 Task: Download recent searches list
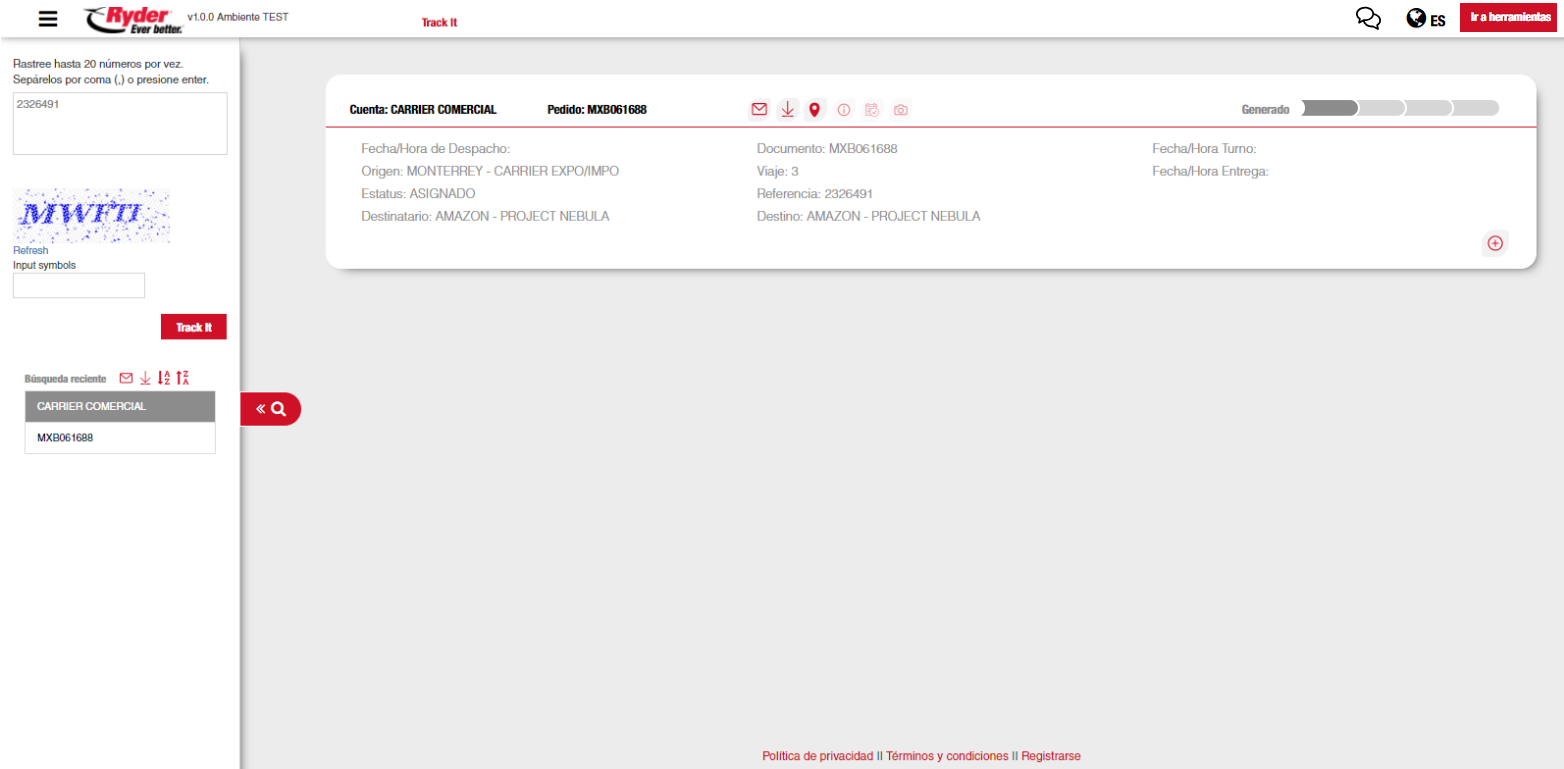tap(145, 378)
